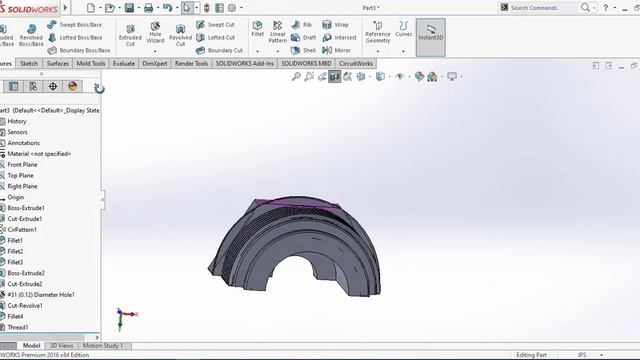Select the Mirror tool
This screenshot has height=360, width=640.
click(x=336, y=50)
